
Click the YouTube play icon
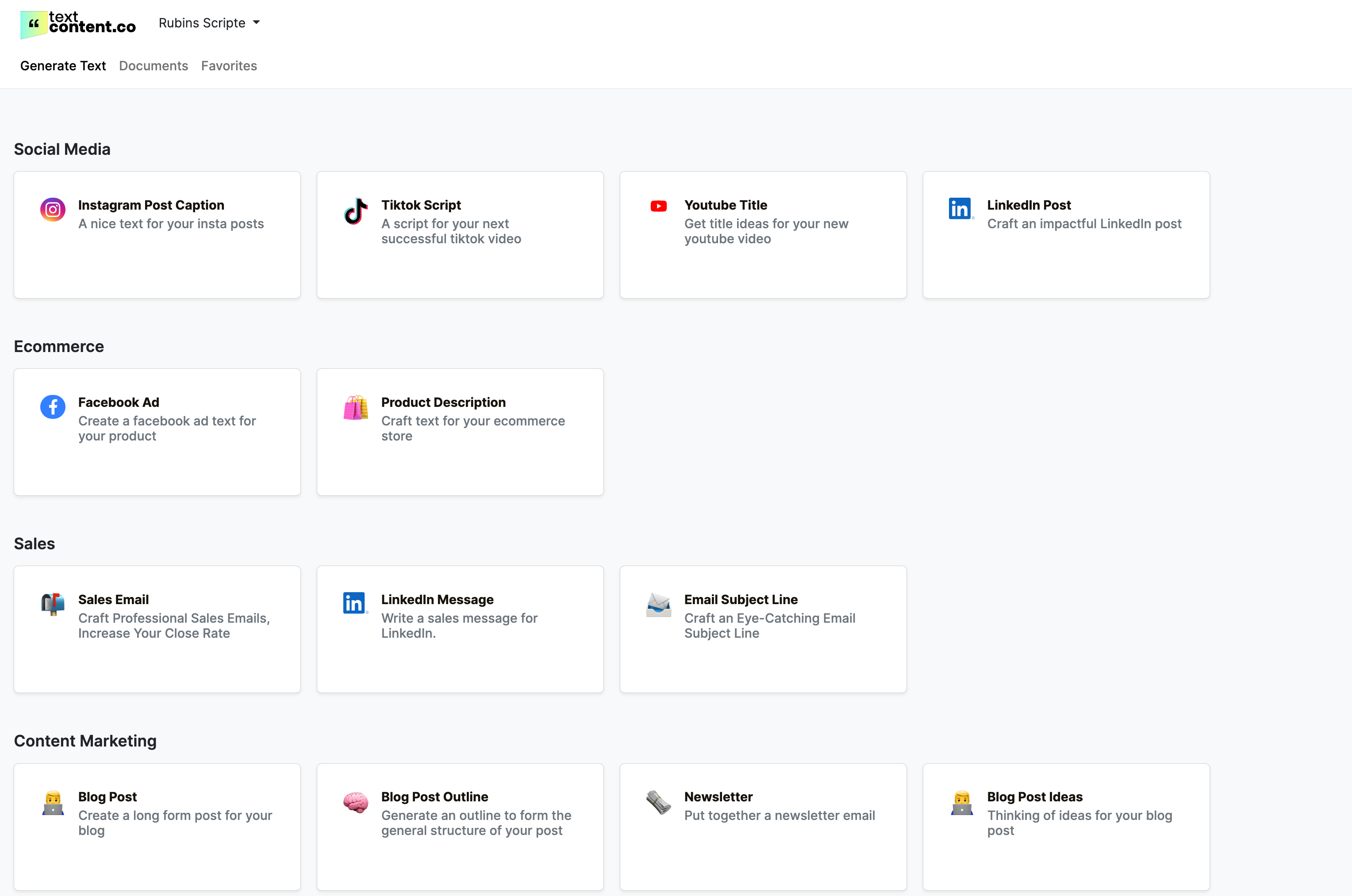659,206
